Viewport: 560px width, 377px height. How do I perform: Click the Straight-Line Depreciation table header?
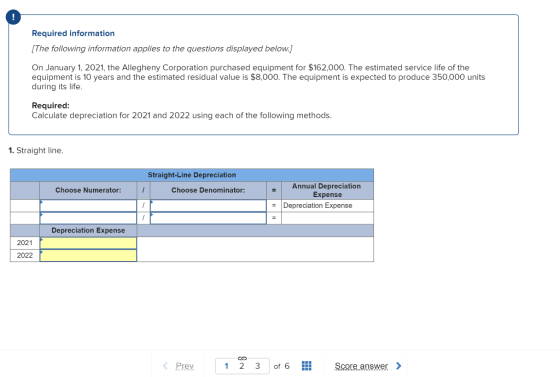point(192,175)
